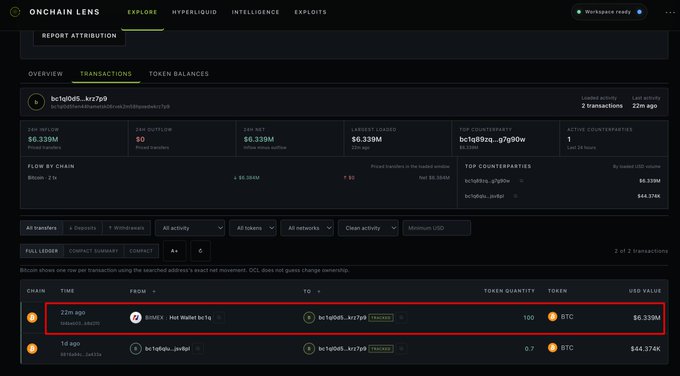This screenshot has height=376, width=680.
Task: Open transaction hash under 1d ago
Action: coord(81,354)
